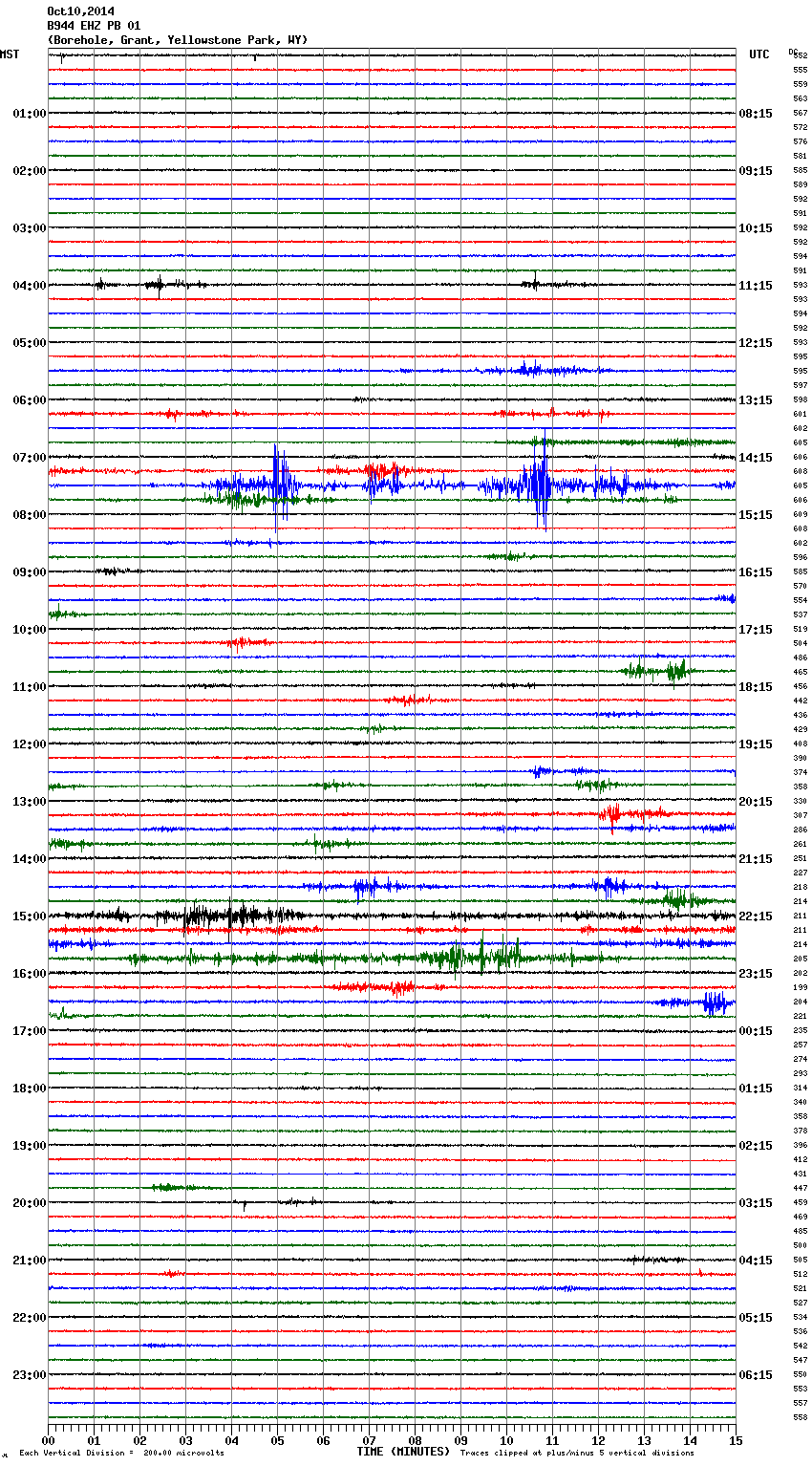Click the DC offset value 609
The width and height of the screenshot is (812, 1466).
pyautogui.click(x=801, y=515)
